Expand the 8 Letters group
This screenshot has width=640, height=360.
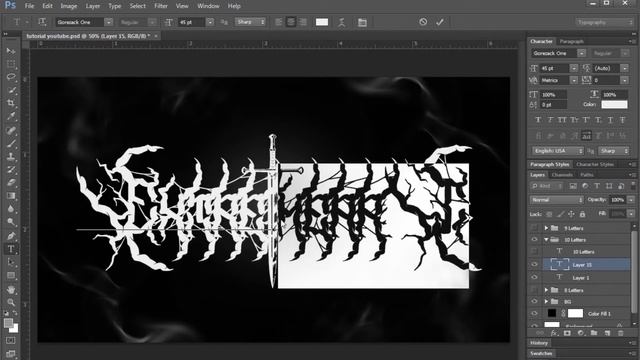click(x=546, y=290)
